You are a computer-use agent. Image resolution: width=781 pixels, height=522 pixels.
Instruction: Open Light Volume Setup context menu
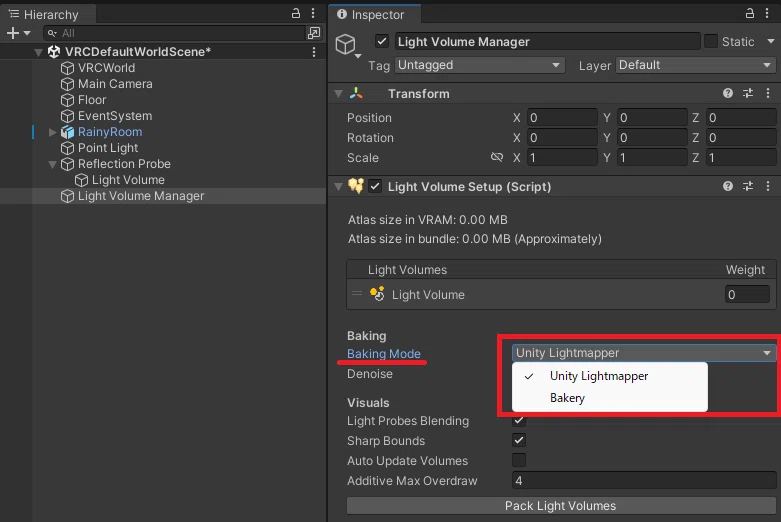768,186
